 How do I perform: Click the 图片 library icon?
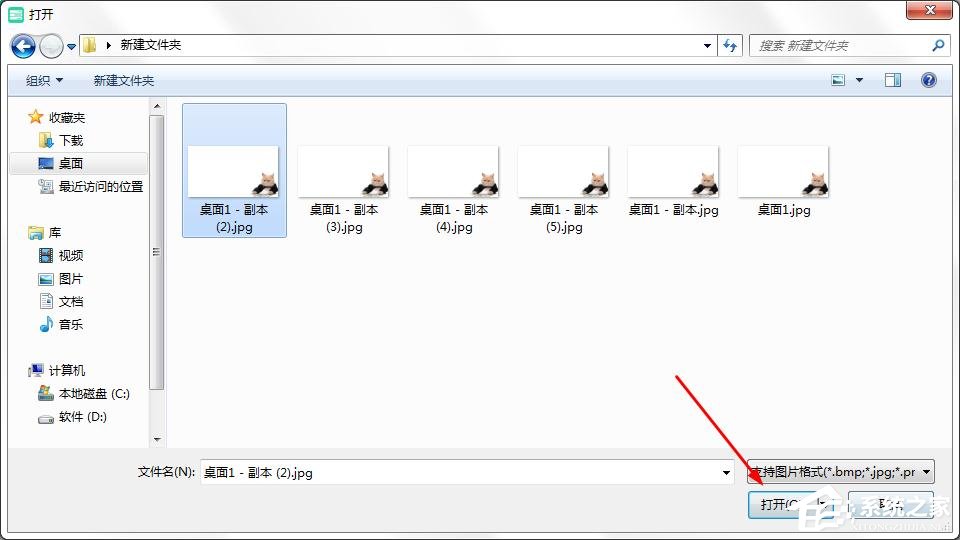46,279
